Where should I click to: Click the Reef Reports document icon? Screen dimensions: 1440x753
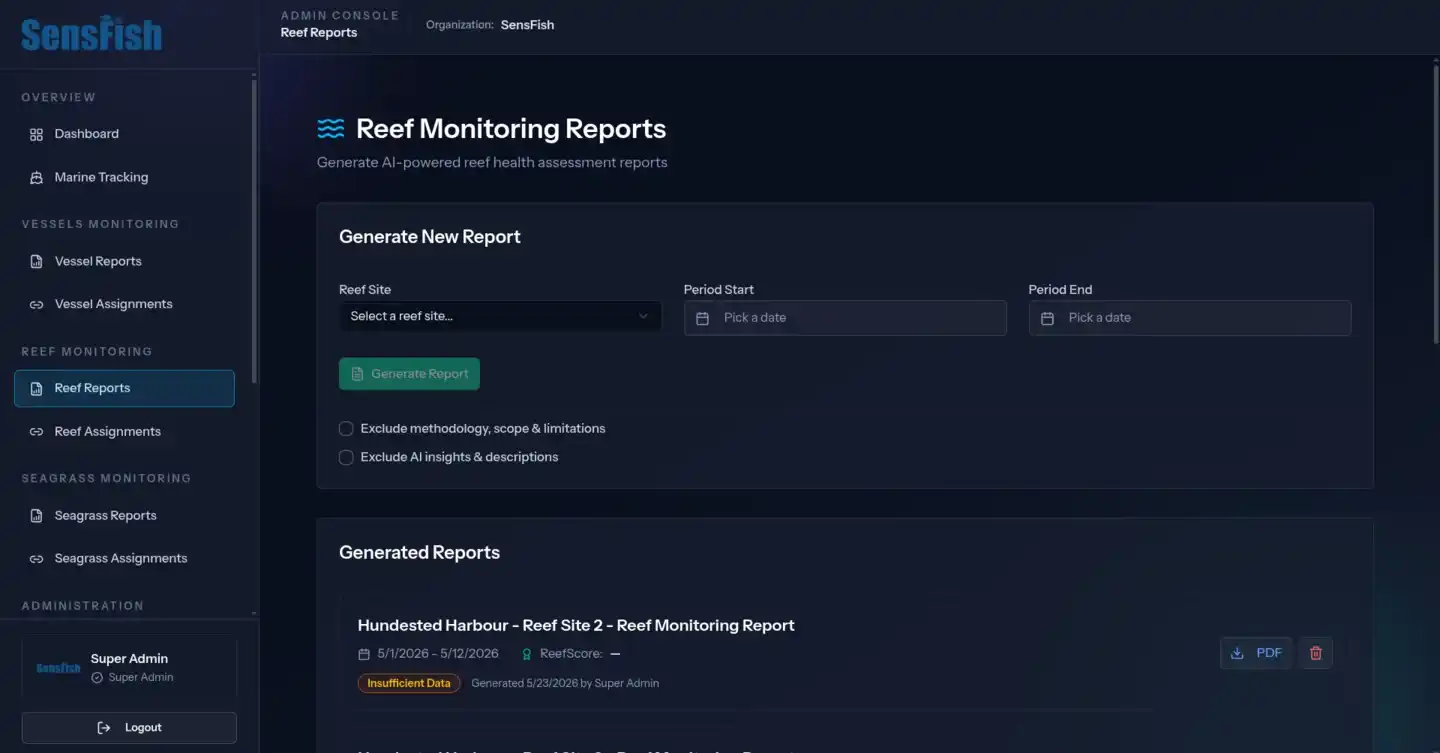[x=36, y=389]
